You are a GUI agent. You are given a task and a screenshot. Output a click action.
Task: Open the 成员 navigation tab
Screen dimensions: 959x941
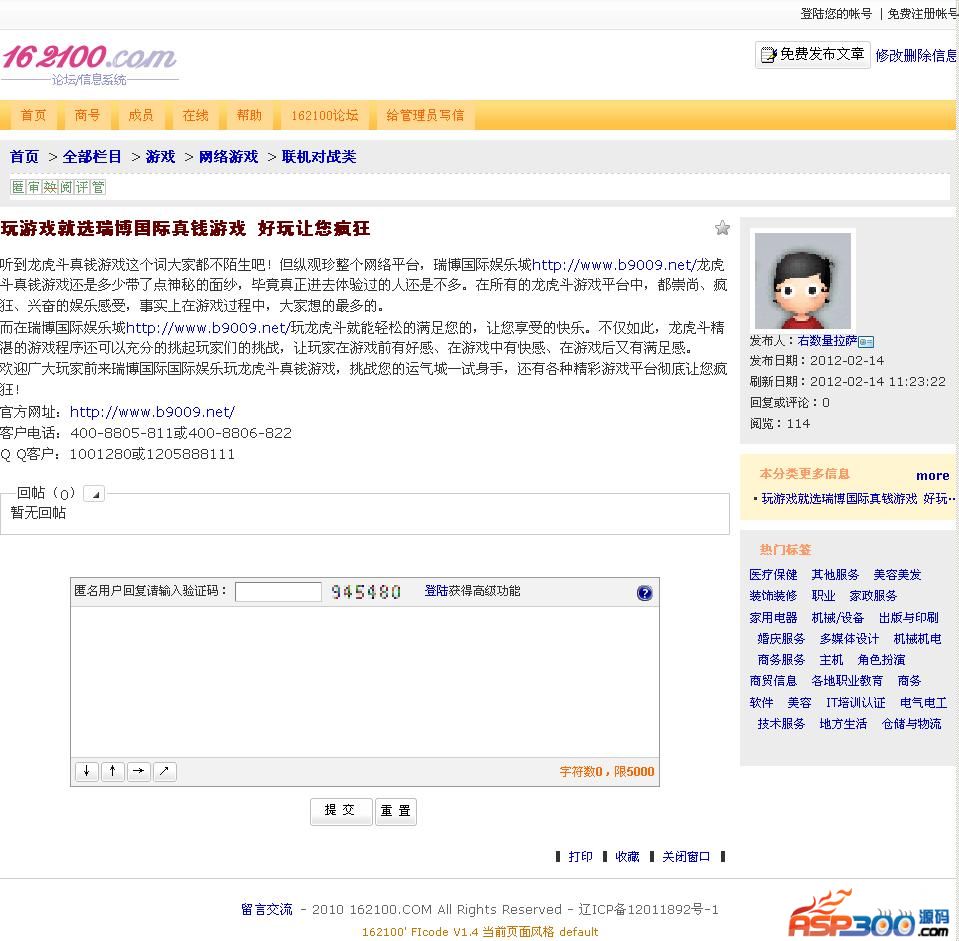point(141,116)
